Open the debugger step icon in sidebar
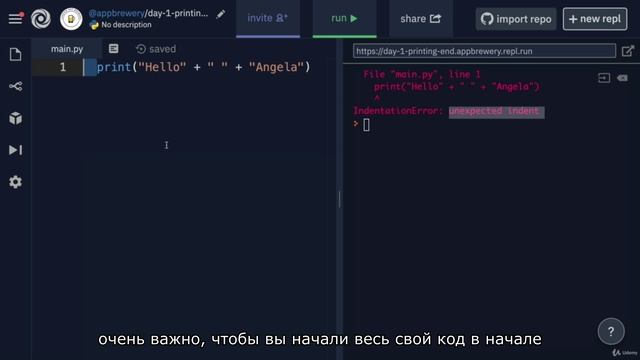The image size is (640, 360). pos(16,150)
